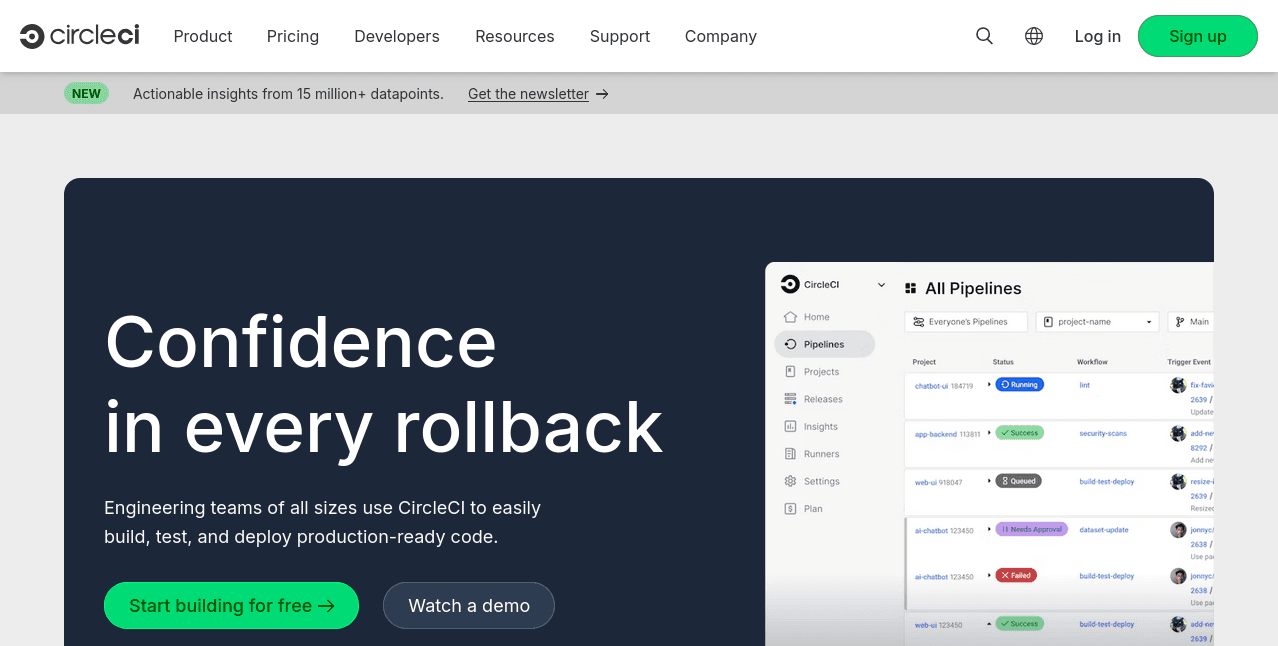Open the language globe icon

pyautogui.click(x=1034, y=36)
